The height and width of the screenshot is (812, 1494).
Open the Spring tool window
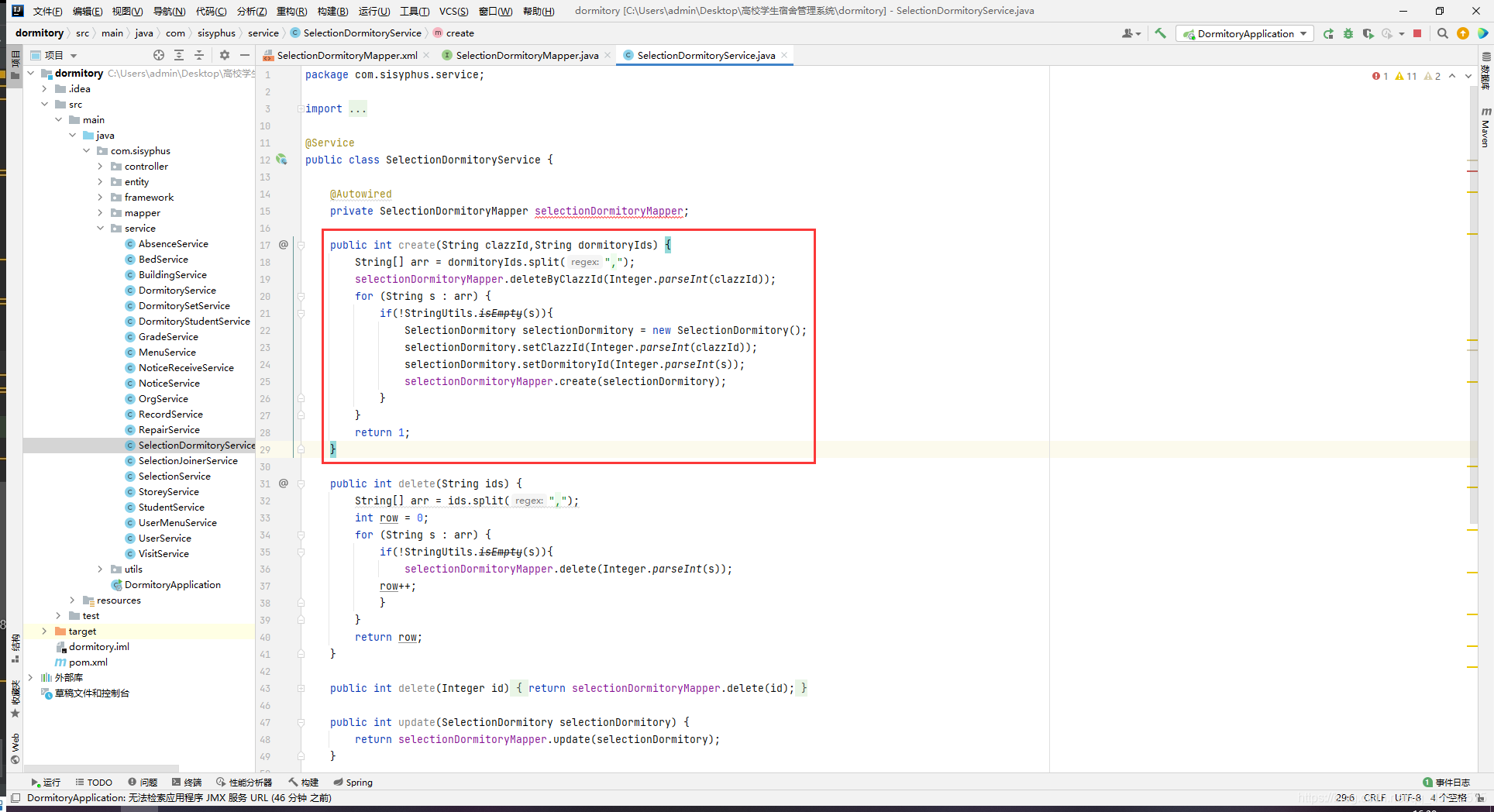pos(353,782)
